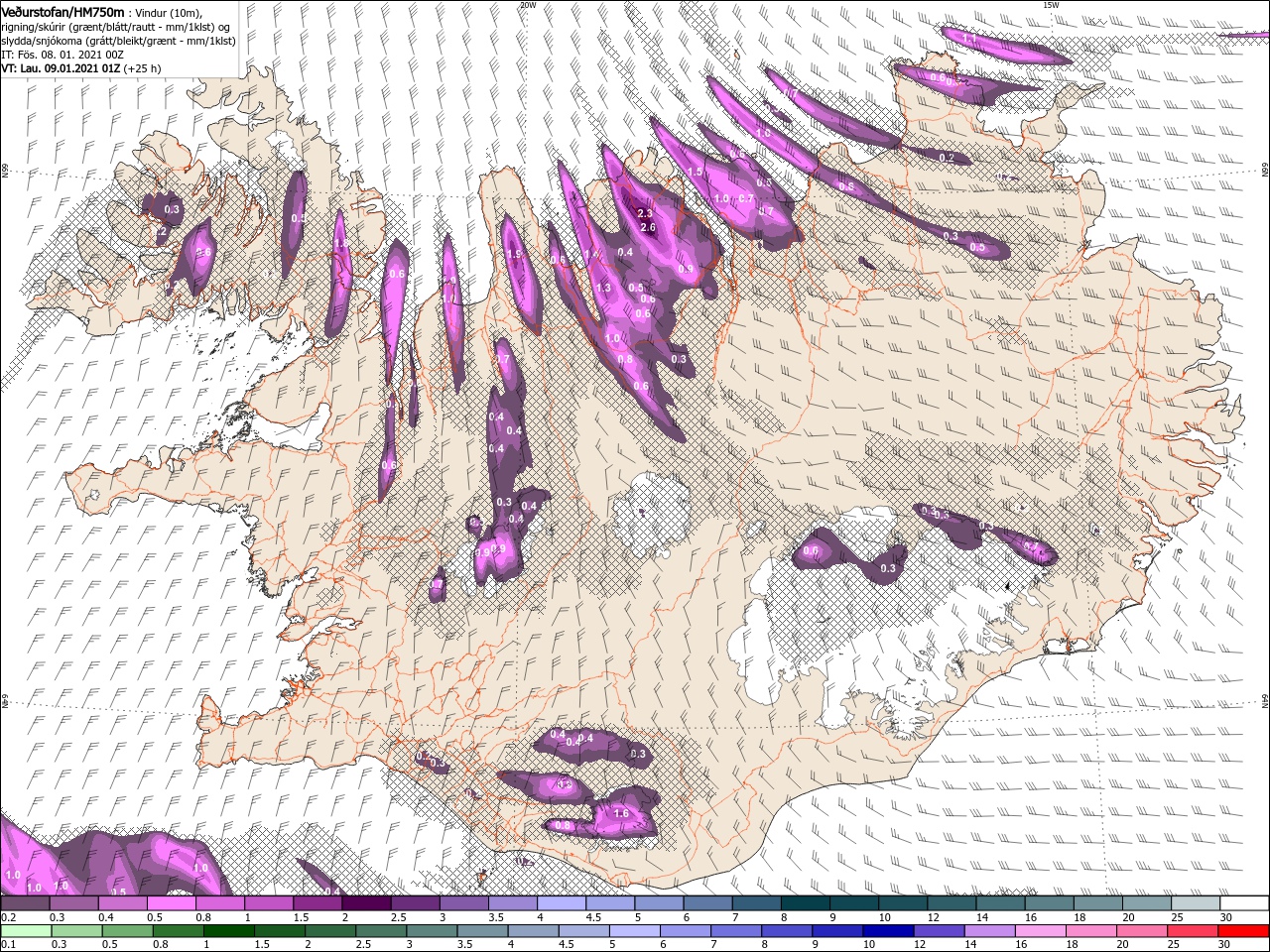Click the 2.3 snowfall value on the map
Screen dimensions: 1270x952
coord(645,213)
